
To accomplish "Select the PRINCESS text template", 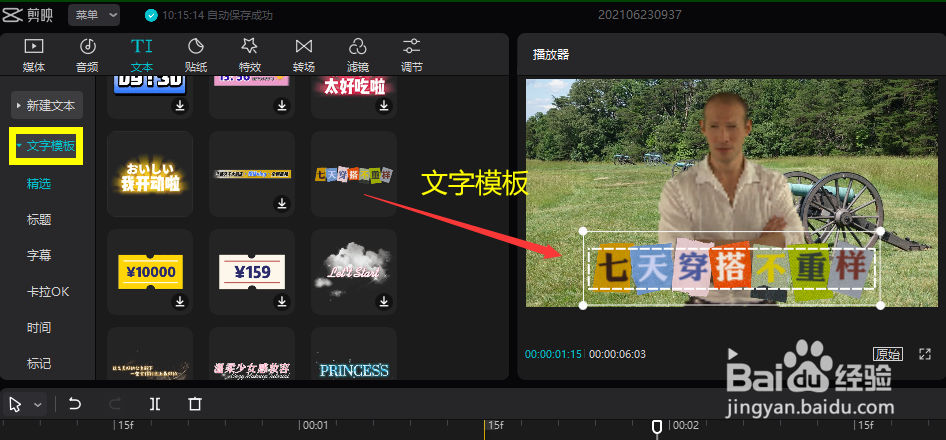I will pos(354,354).
